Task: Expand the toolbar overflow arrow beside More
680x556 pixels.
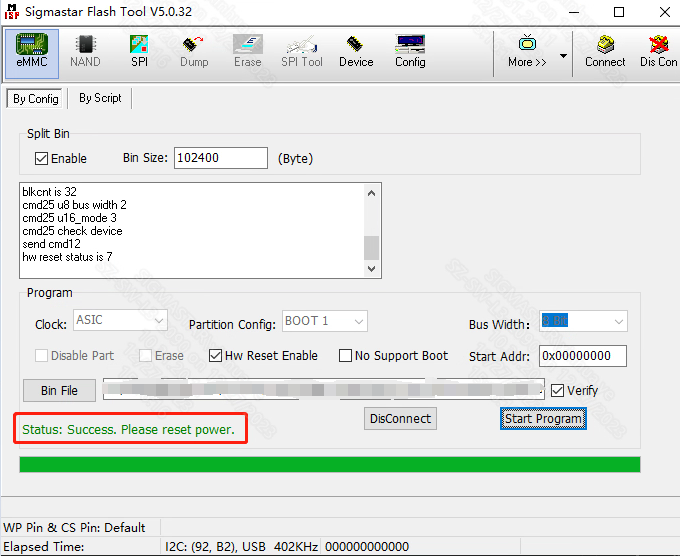Action: [x=563, y=55]
